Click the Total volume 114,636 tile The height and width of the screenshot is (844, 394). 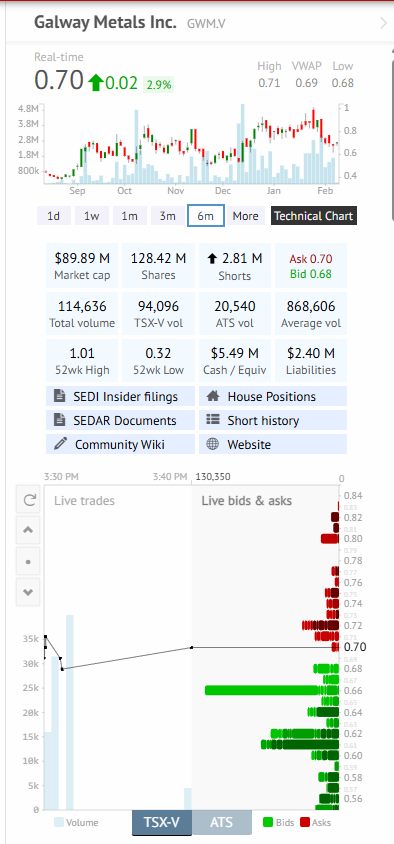[x=82, y=314]
